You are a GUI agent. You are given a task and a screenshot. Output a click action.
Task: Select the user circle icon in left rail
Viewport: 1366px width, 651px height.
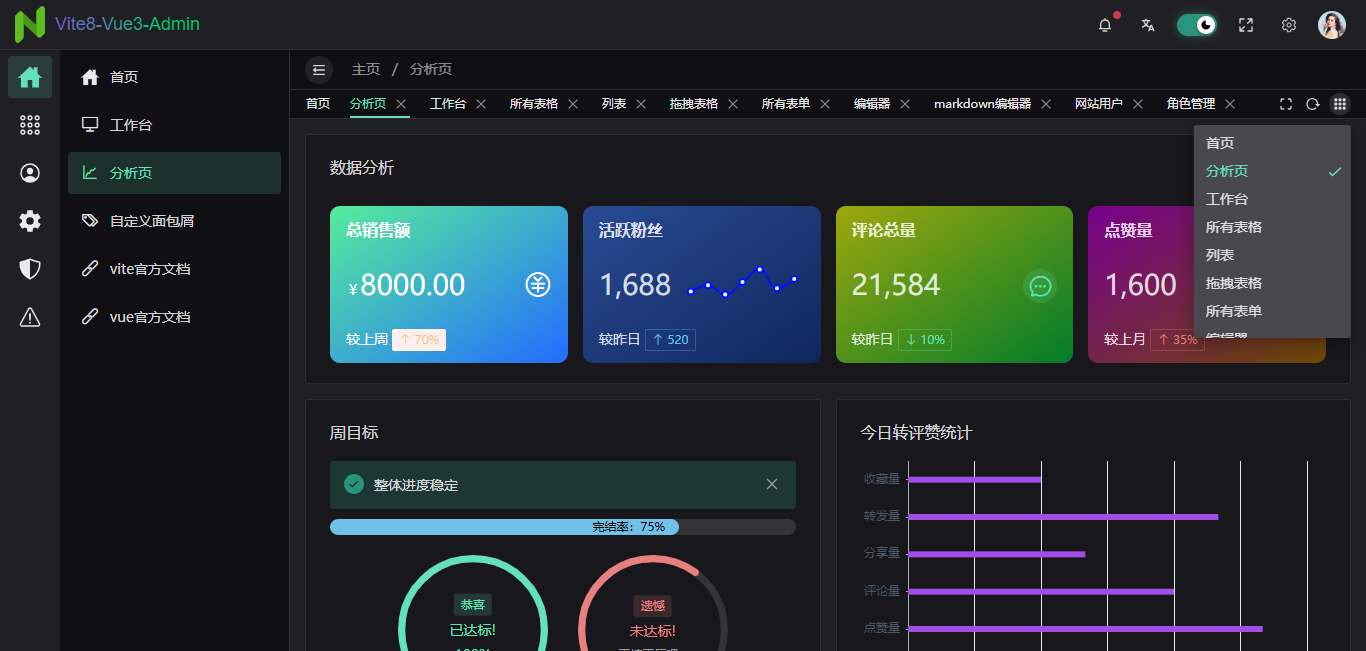click(x=30, y=173)
